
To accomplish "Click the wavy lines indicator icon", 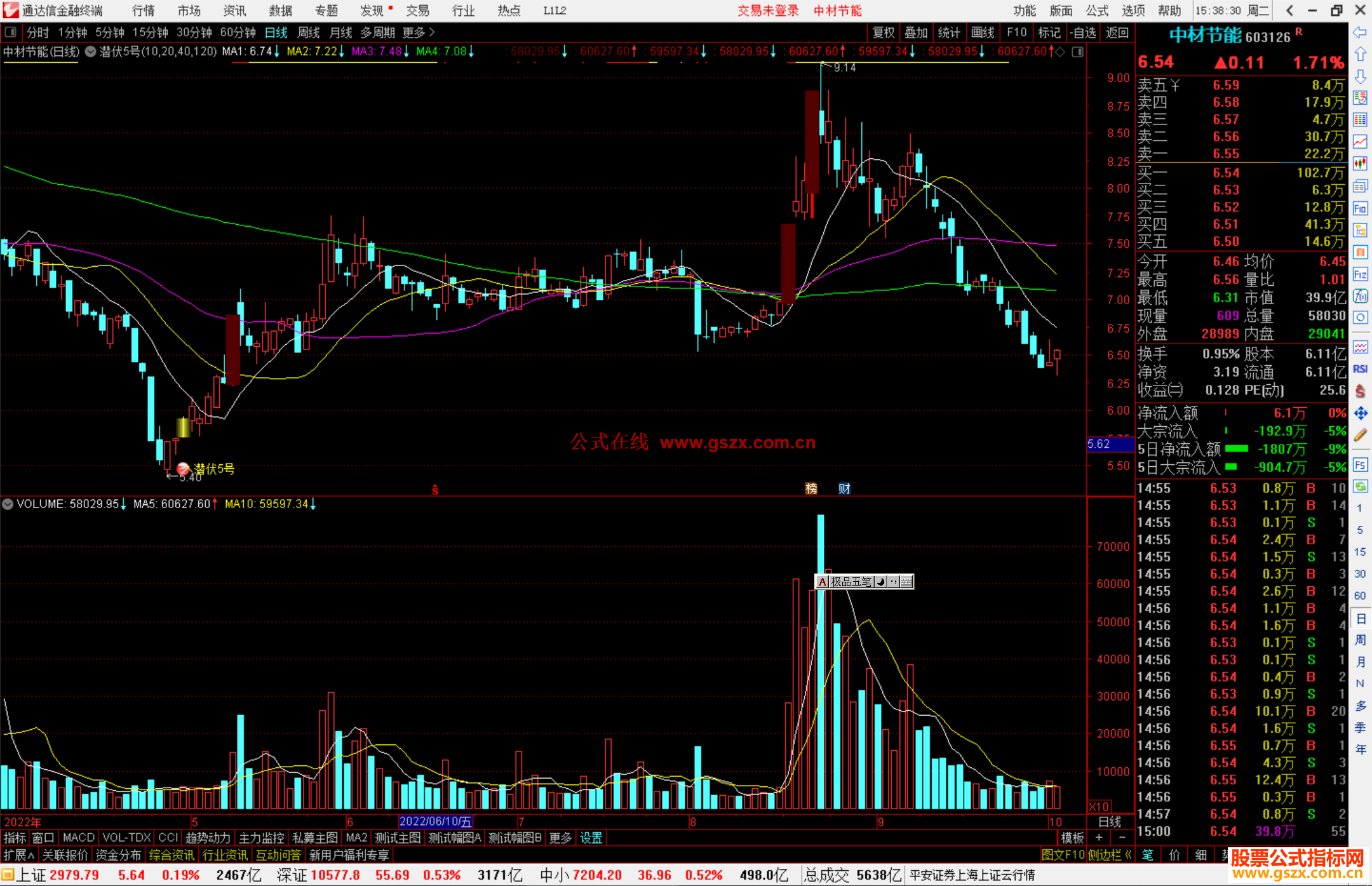I will (x=1360, y=347).
